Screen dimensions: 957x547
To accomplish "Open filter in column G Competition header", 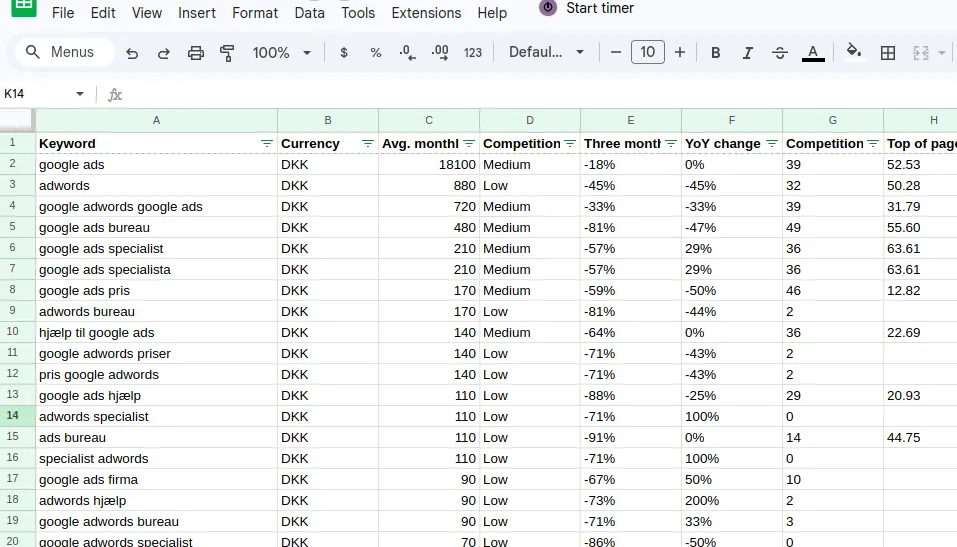I will (x=873, y=143).
